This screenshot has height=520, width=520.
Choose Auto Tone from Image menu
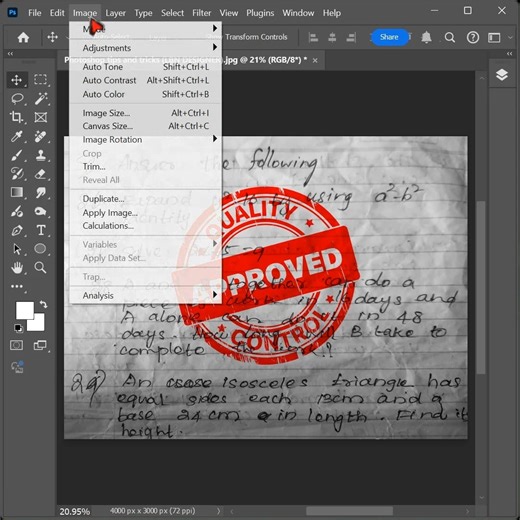145,67
